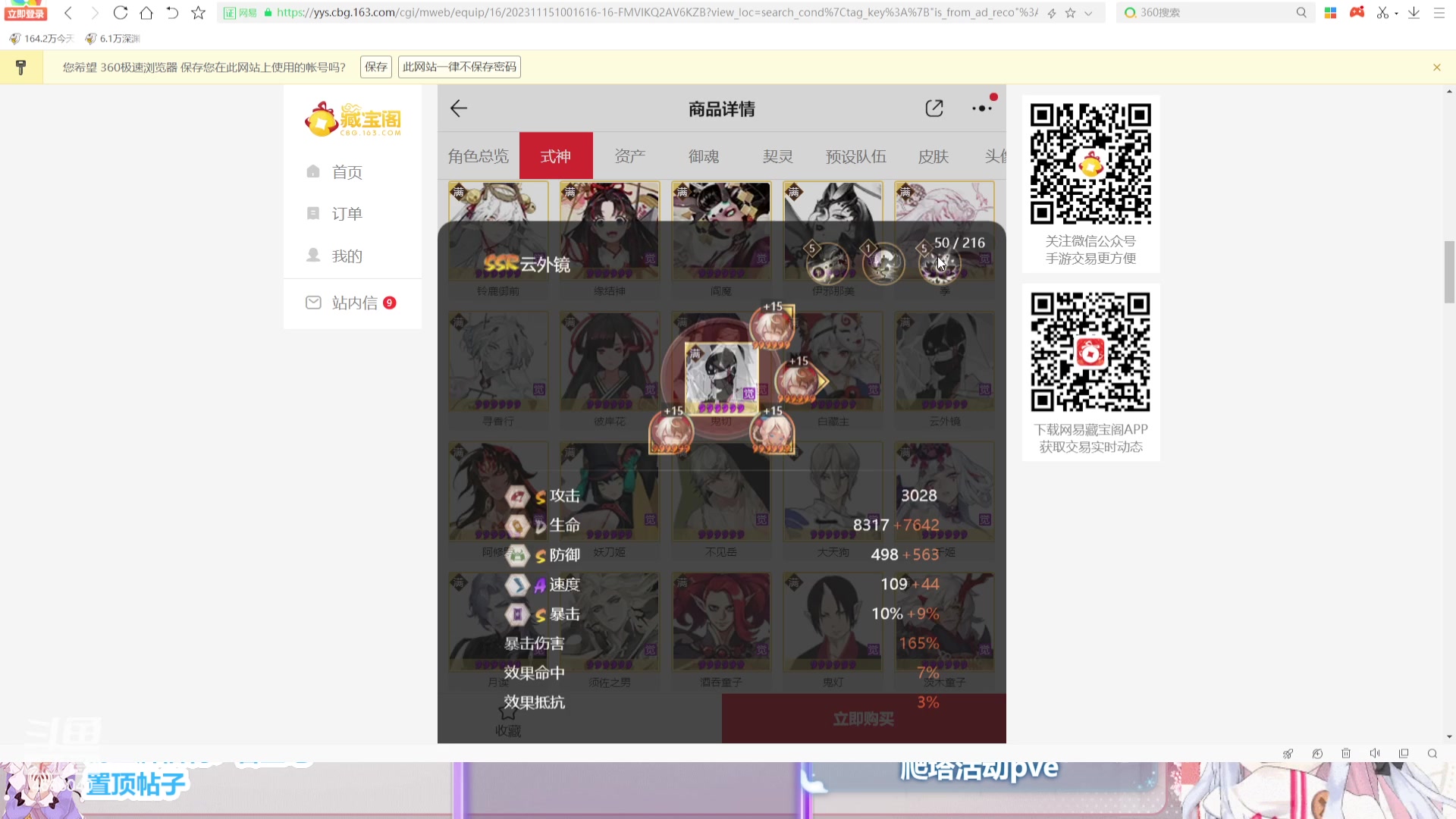The height and width of the screenshot is (819, 1456).
Task: Switch to the 角色总览 tab
Action: pos(479,156)
